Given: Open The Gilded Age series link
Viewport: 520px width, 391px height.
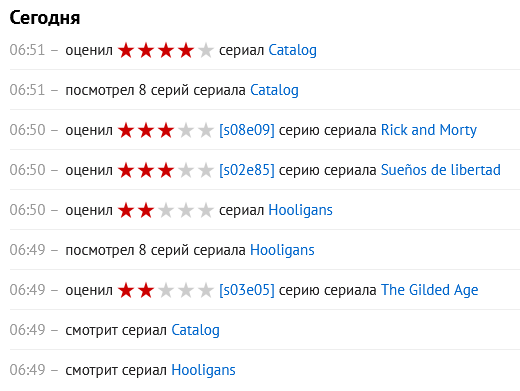Looking at the screenshot, I should [x=429, y=290].
